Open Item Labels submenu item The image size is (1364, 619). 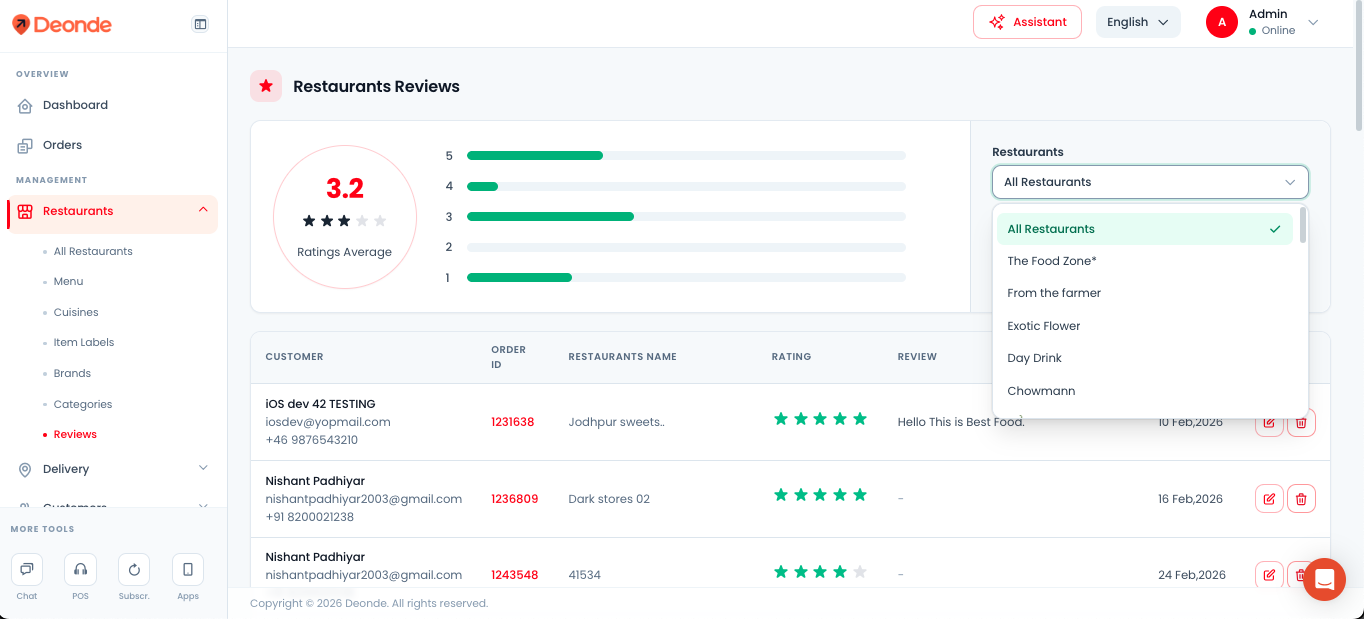tap(84, 342)
